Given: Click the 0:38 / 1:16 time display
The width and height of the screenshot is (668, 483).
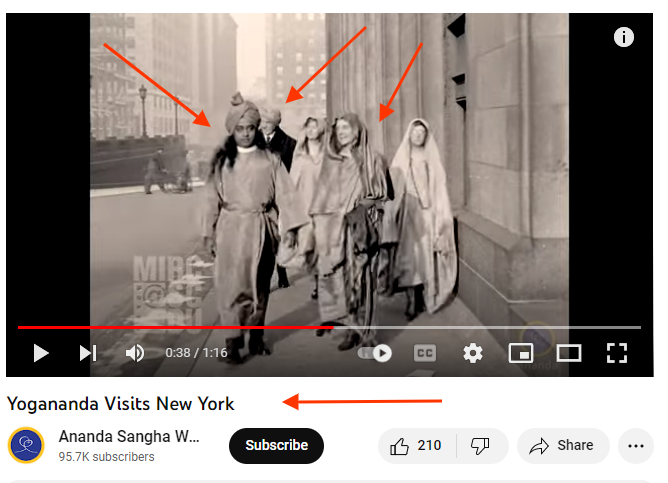Looking at the screenshot, I should [196, 353].
